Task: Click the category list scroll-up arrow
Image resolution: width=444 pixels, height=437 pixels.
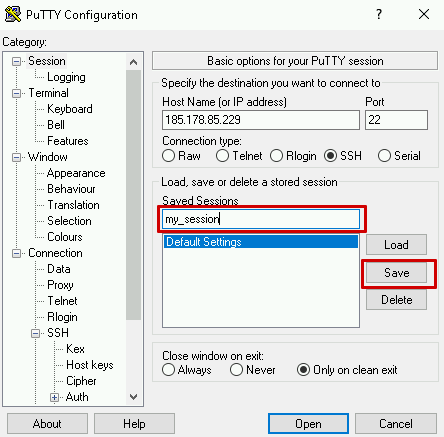Action: (x=134, y=62)
